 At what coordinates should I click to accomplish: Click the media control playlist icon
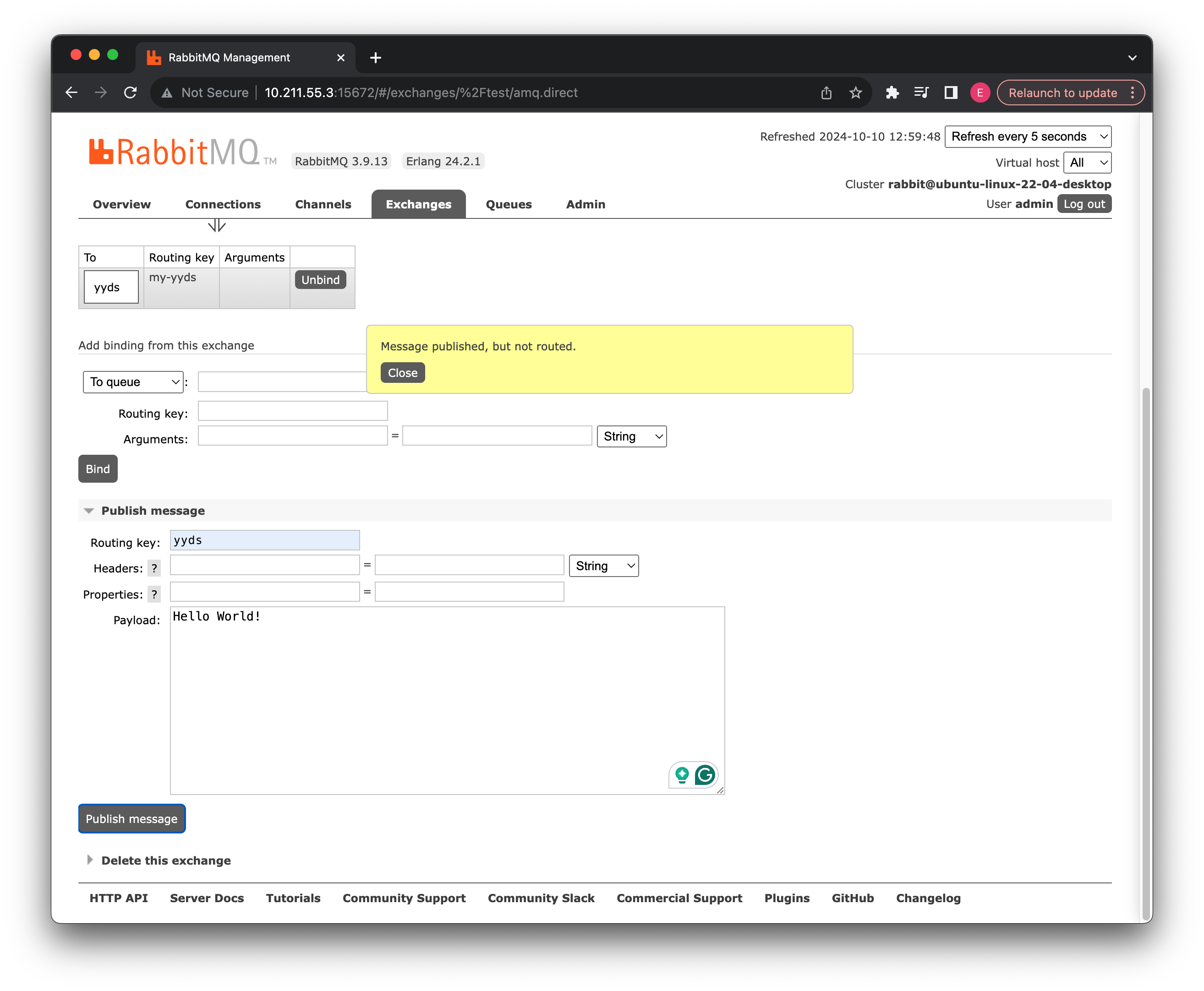coord(921,93)
